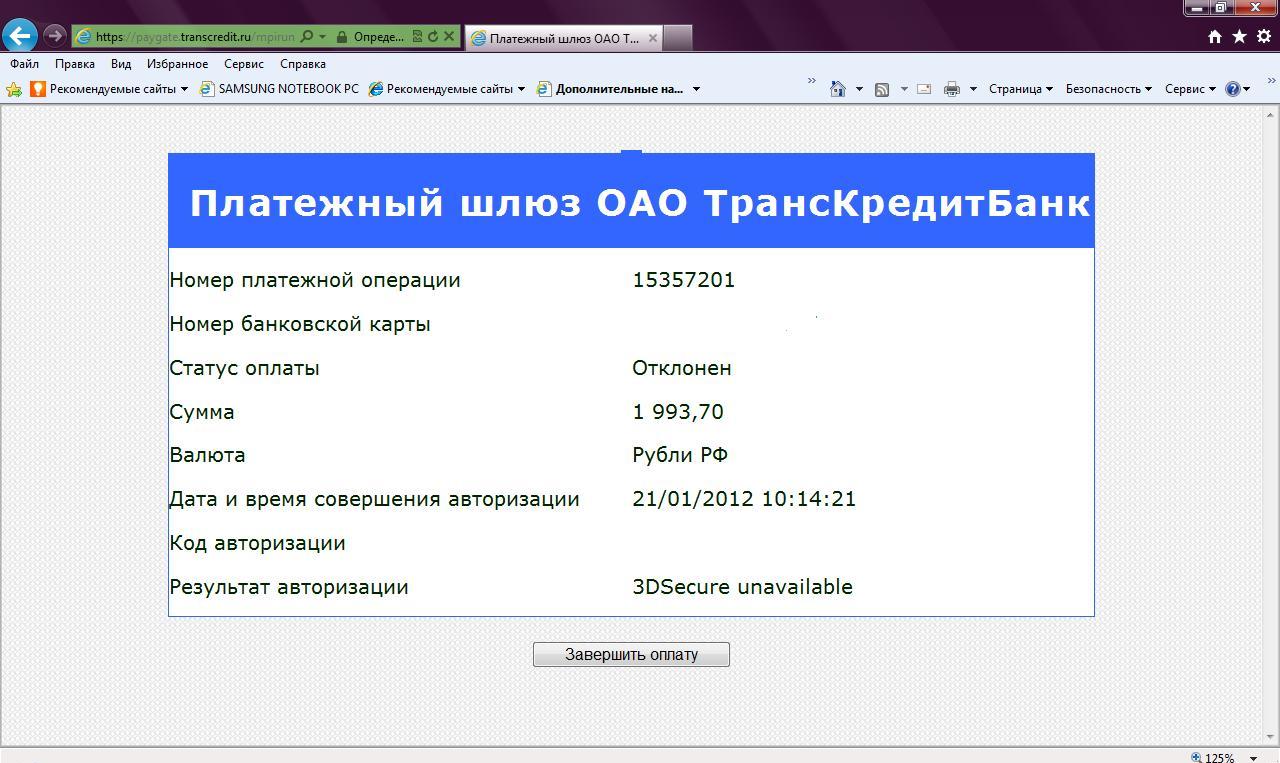Screen dimensions: 1280x763
Task: Open the Home page via title bar house icon
Action: [x=1215, y=37]
